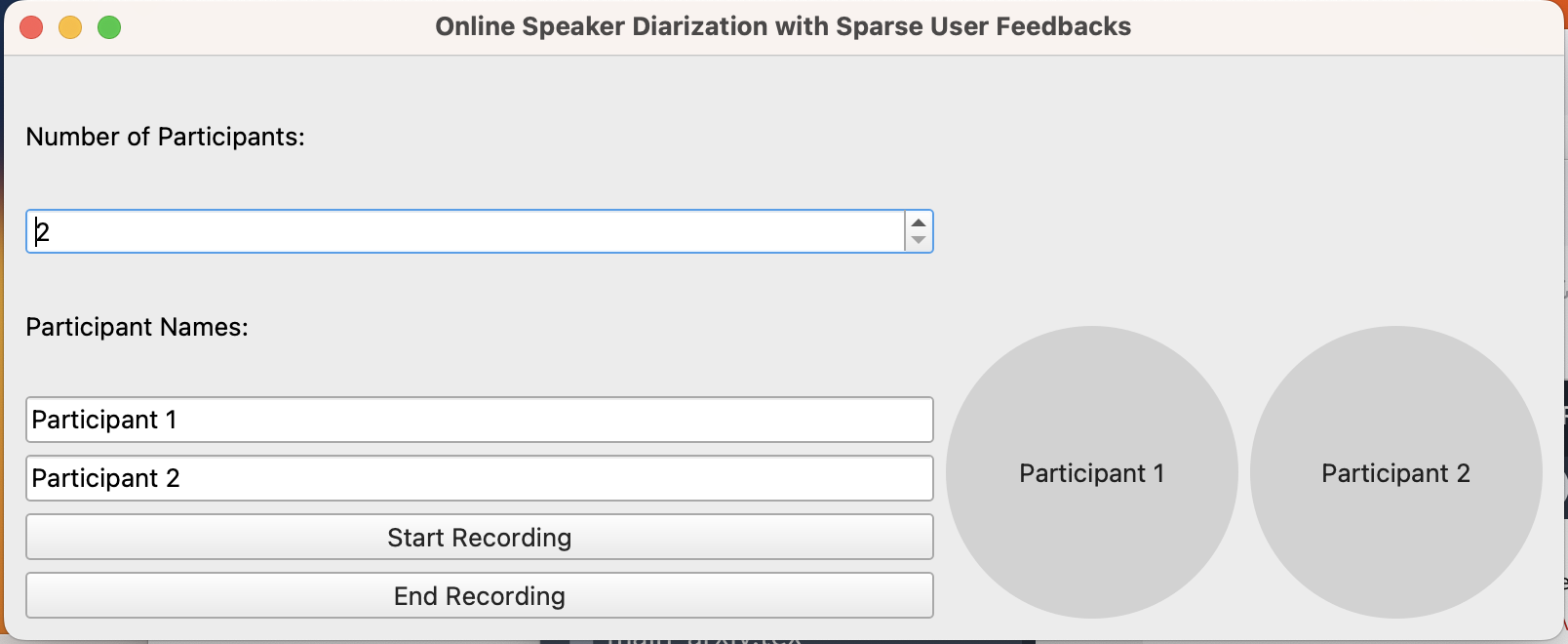Click the background tab visible below the window
Screen dimensions: 1568x644
tap(702, 641)
